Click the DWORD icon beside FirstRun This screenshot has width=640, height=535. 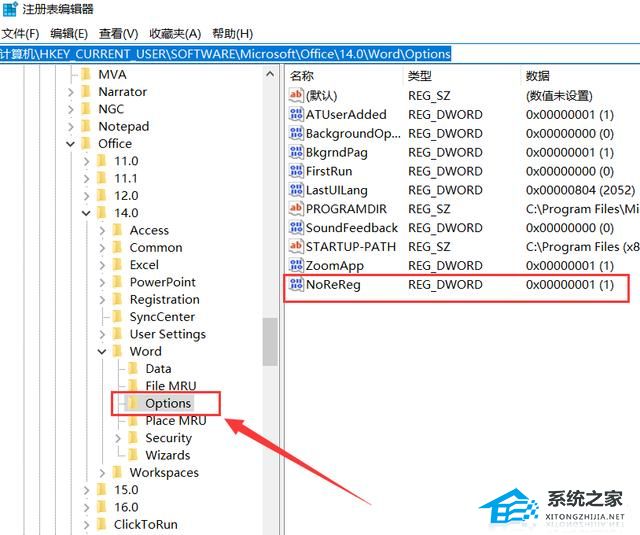[x=296, y=171]
